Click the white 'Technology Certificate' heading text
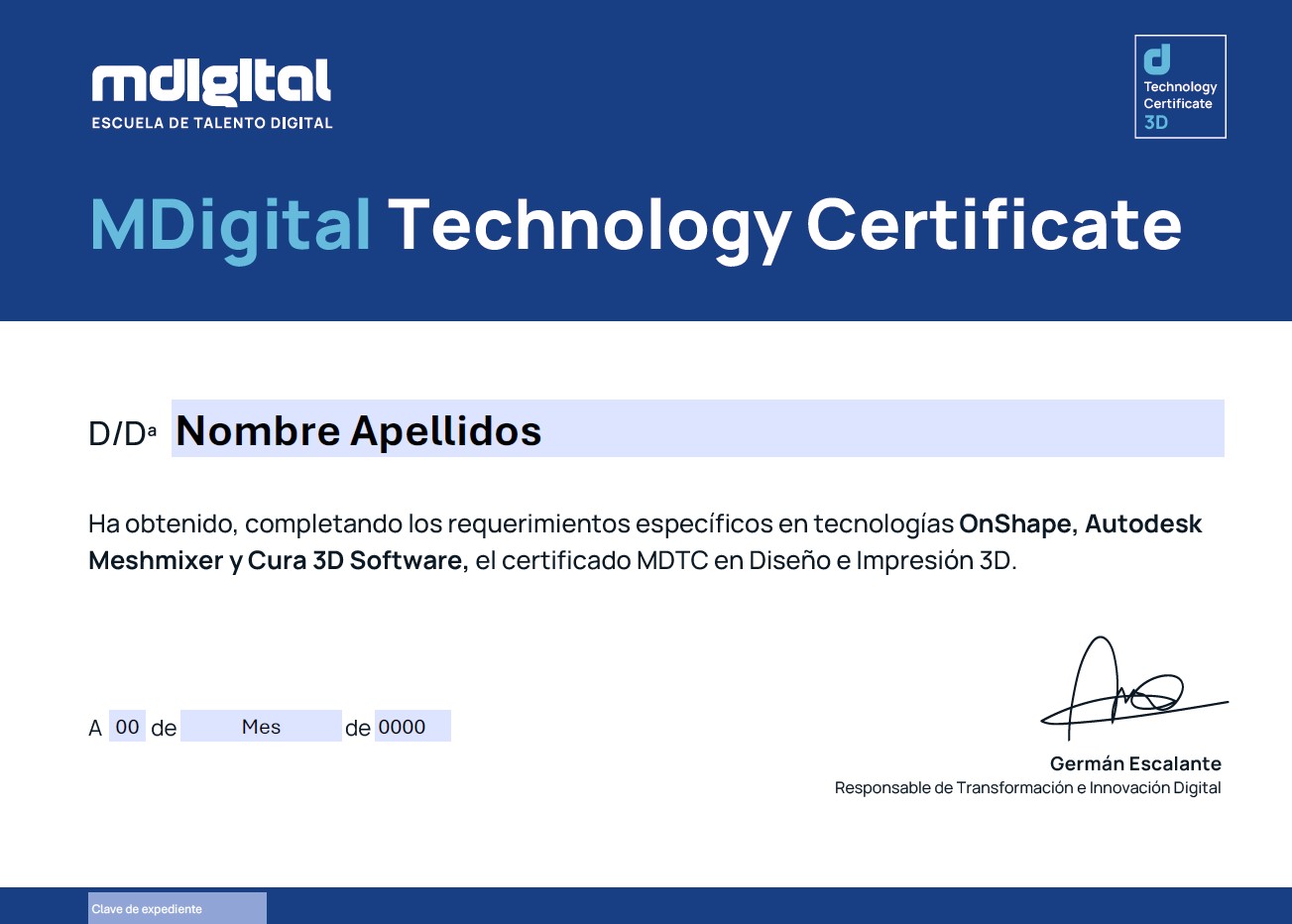Viewport: 1292px width, 924px height. pos(783,224)
